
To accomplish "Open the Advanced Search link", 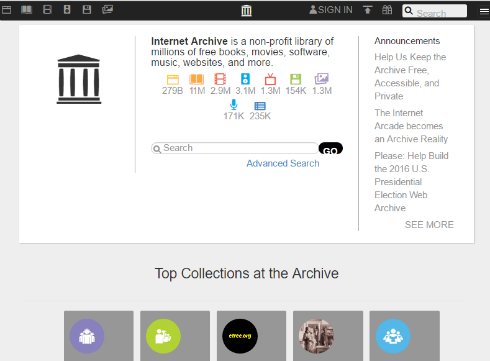I will point(283,163).
